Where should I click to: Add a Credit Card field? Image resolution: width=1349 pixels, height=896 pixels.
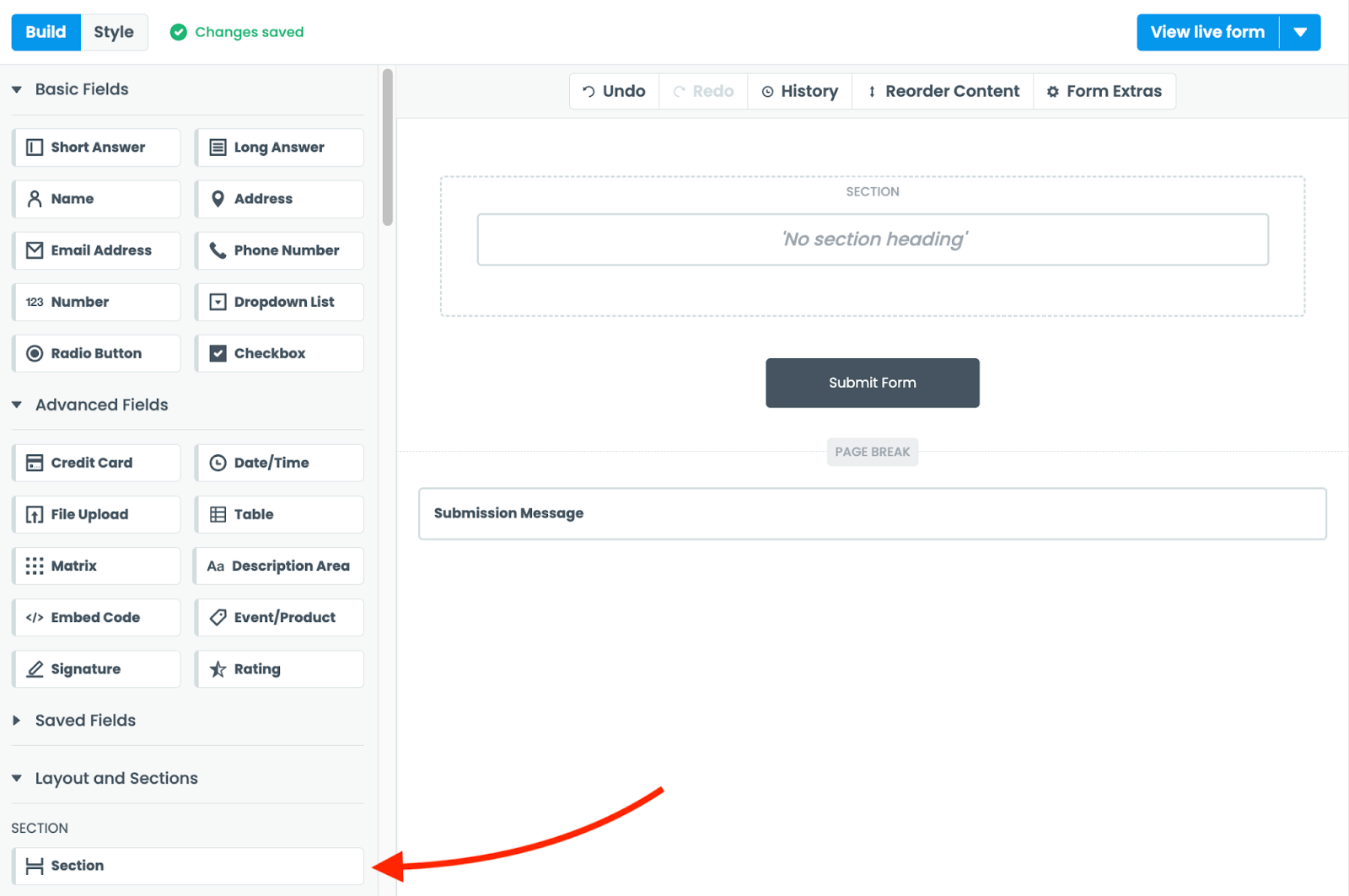[x=97, y=463]
